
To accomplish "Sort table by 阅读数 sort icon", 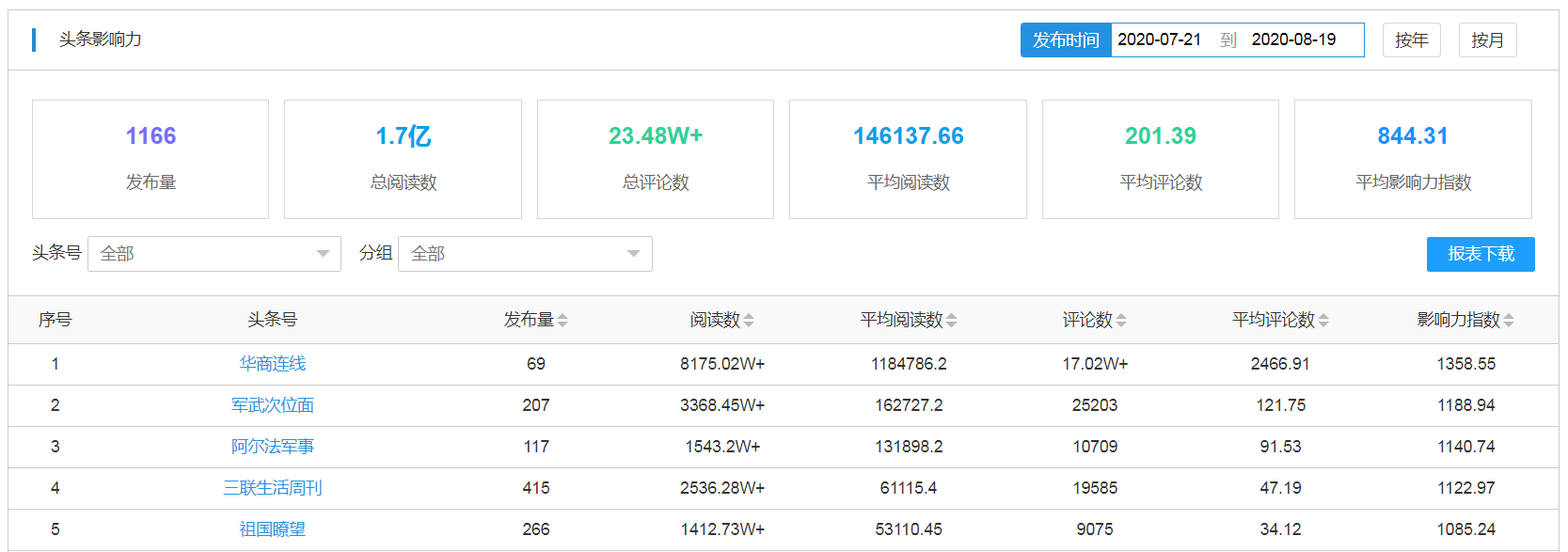I will 749,321.
